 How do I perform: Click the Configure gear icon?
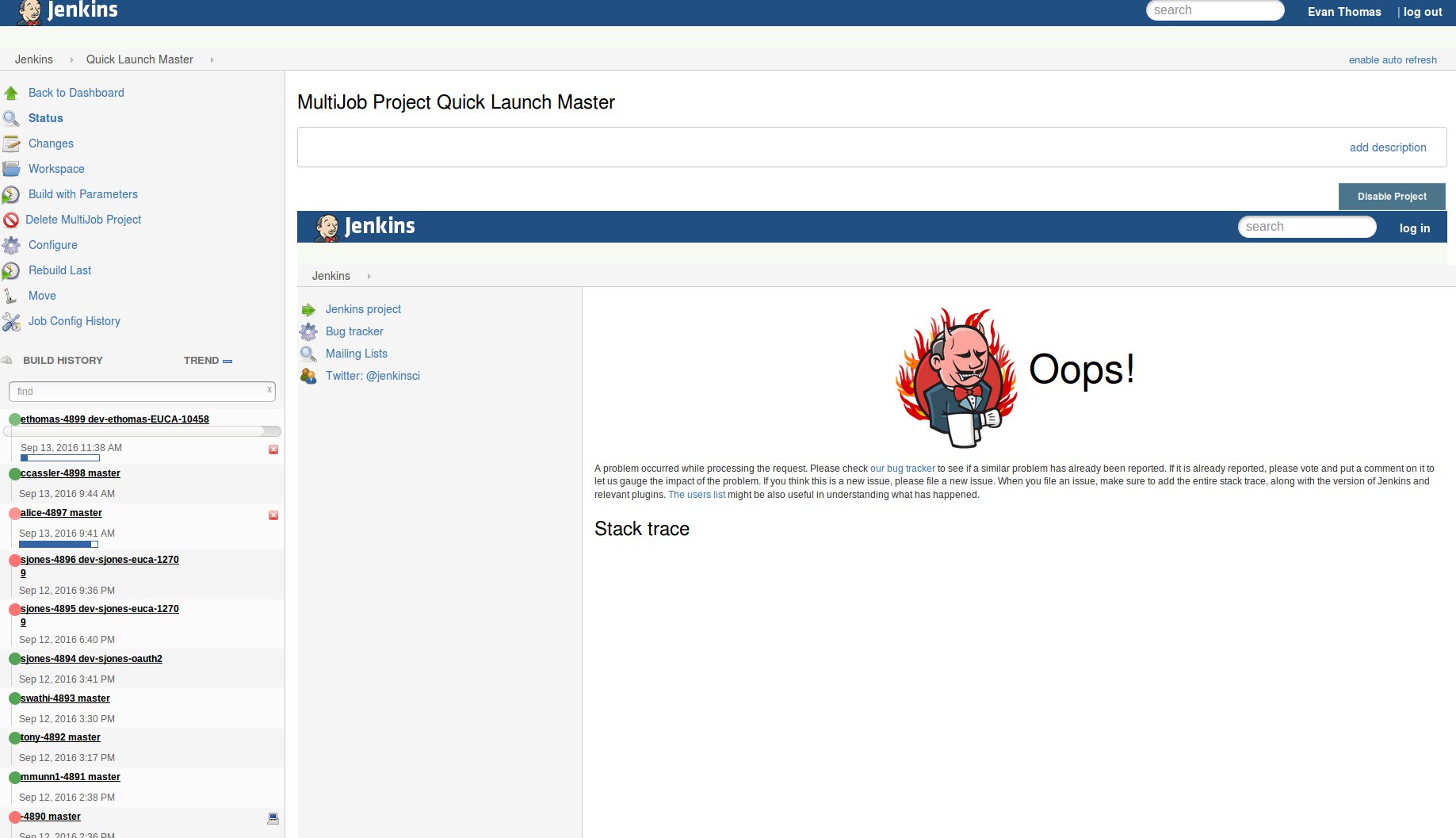point(11,245)
